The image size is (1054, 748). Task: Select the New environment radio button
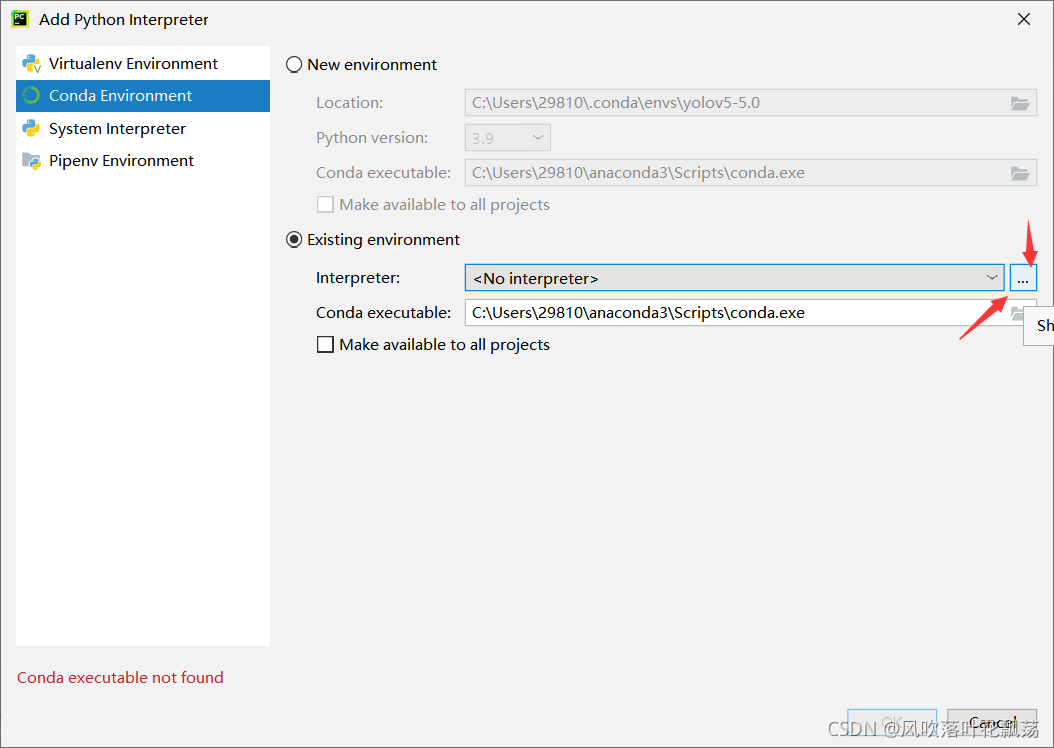(x=294, y=65)
